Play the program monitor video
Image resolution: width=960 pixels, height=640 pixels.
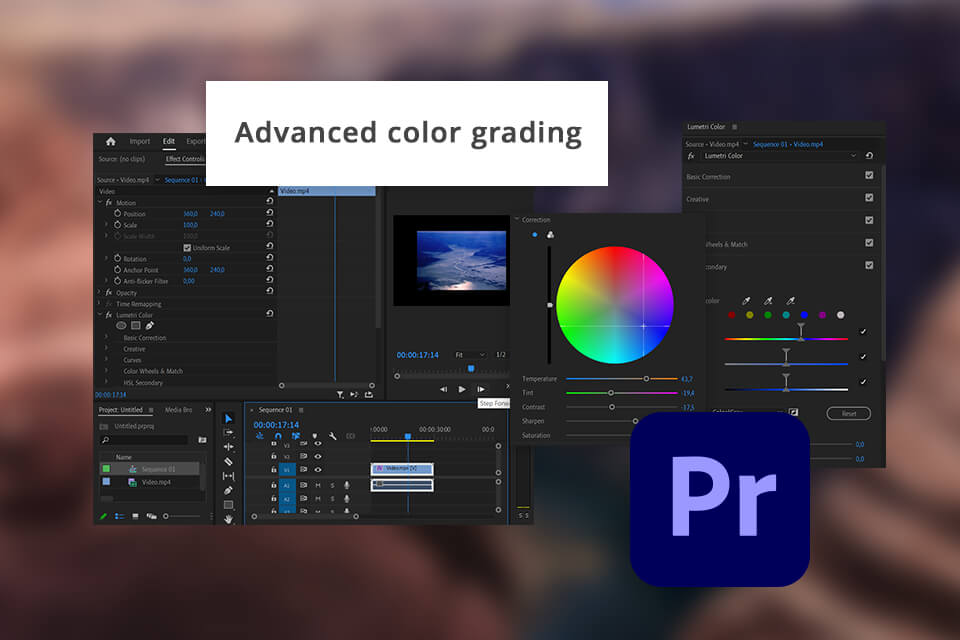click(462, 389)
